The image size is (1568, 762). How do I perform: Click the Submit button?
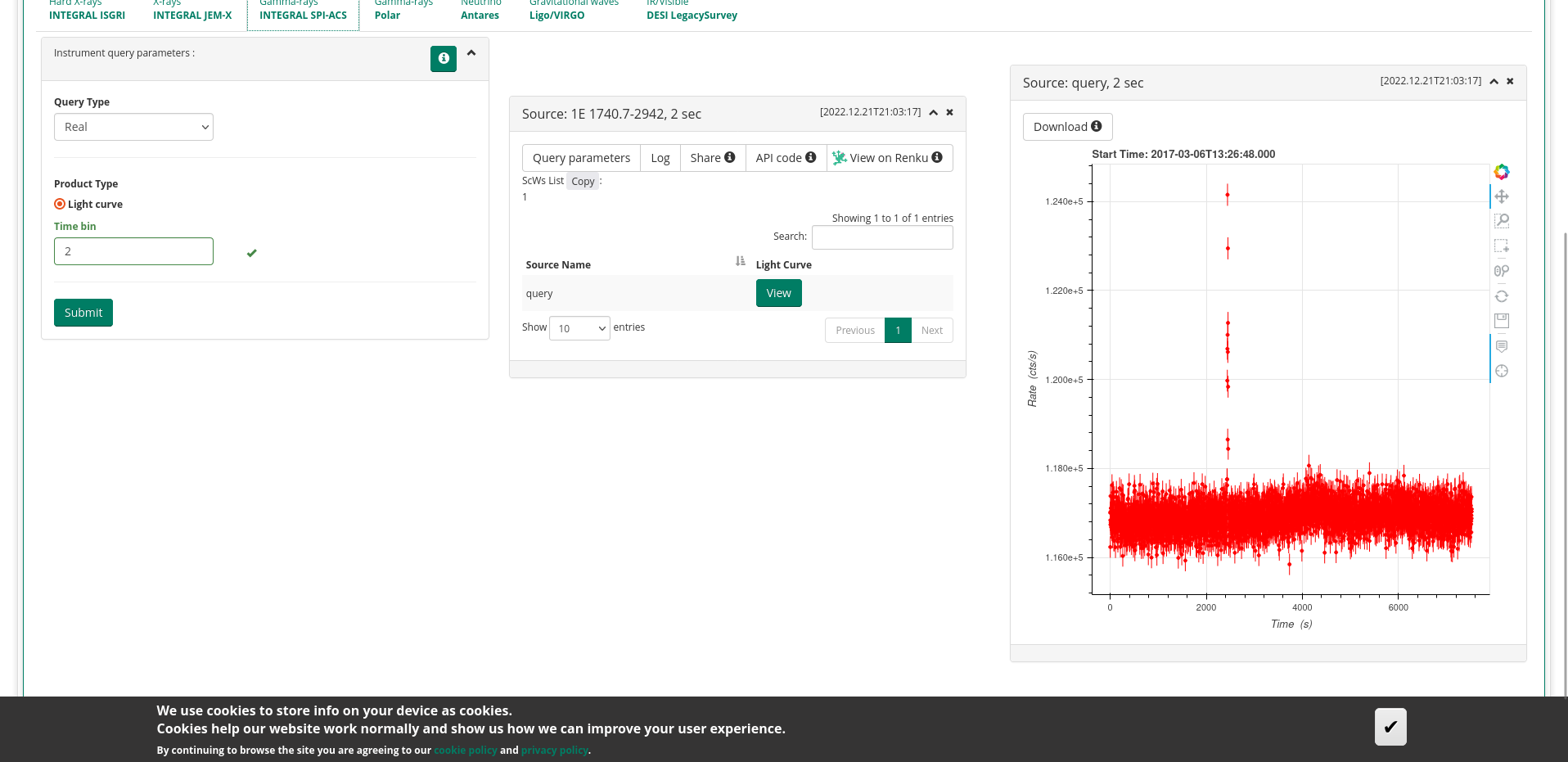click(83, 313)
